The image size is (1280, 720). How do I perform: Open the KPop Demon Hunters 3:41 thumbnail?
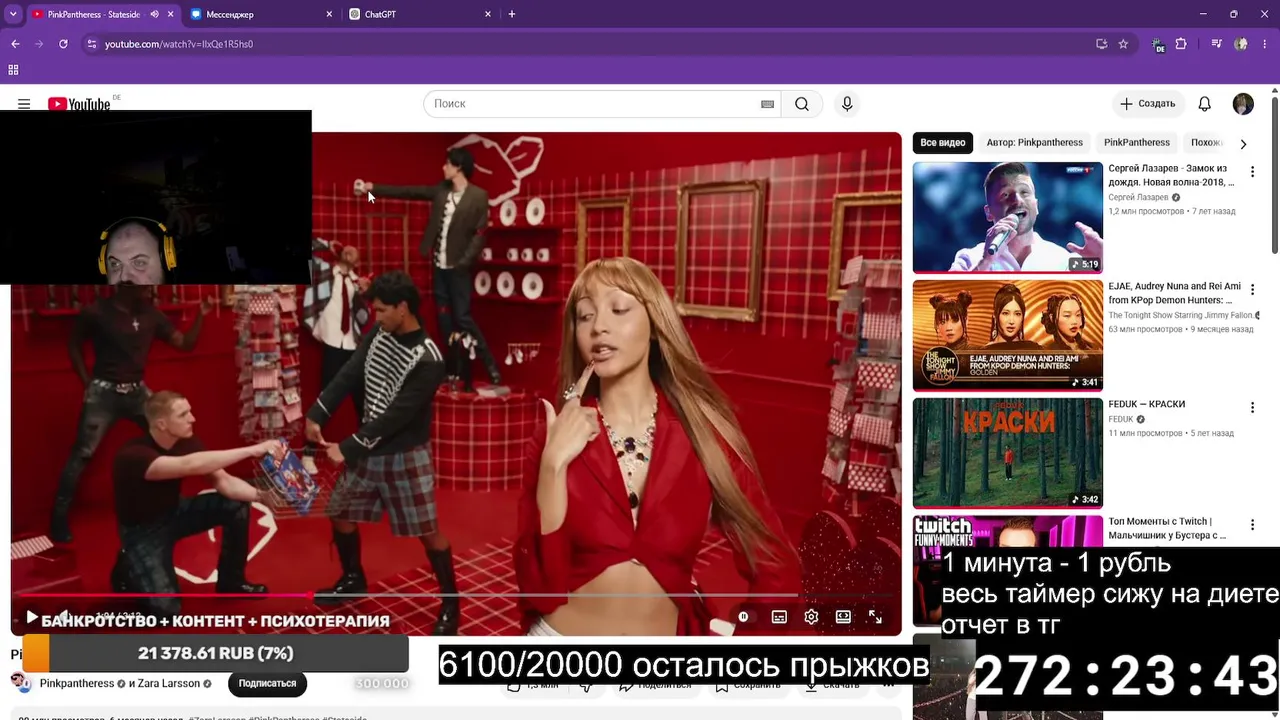pyautogui.click(x=1007, y=335)
